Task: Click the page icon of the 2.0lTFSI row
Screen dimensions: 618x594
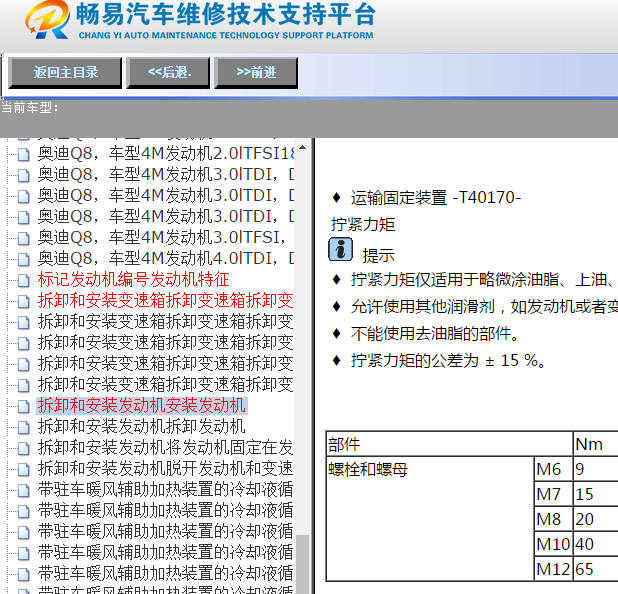Action: [x=24, y=154]
